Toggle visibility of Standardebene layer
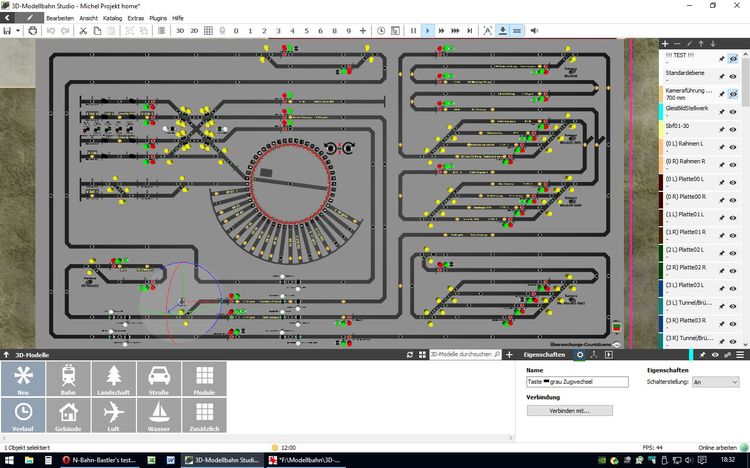Screen dimensions: 750x468 733,77
